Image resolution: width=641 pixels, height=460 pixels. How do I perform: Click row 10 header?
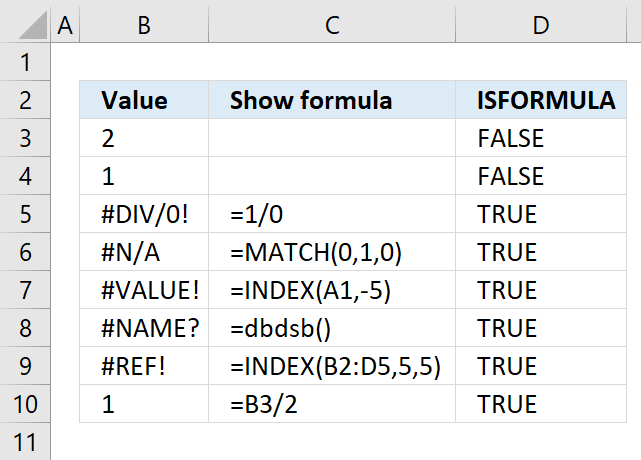pos(26,404)
